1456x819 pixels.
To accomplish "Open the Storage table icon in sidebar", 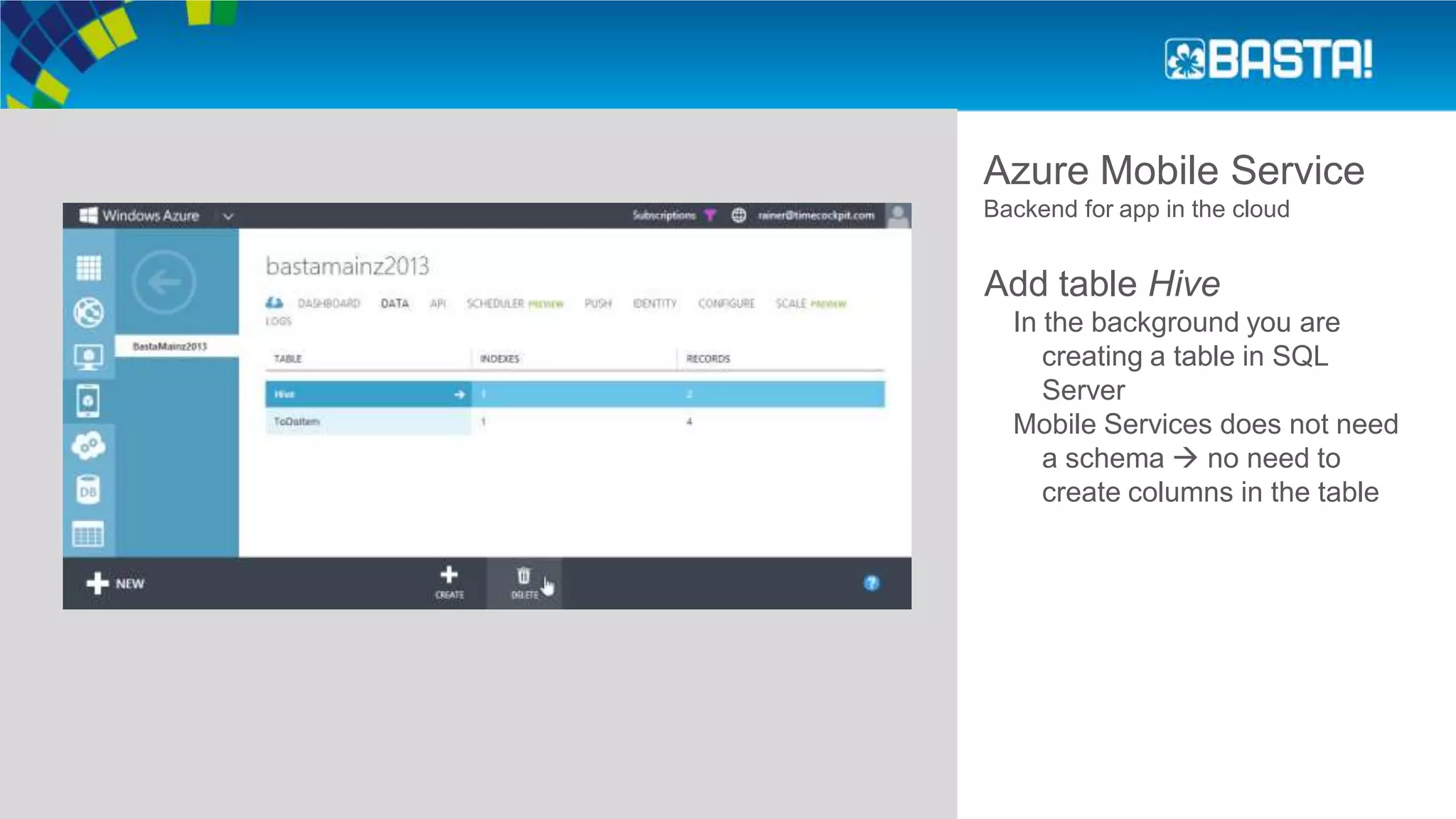I will [88, 535].
